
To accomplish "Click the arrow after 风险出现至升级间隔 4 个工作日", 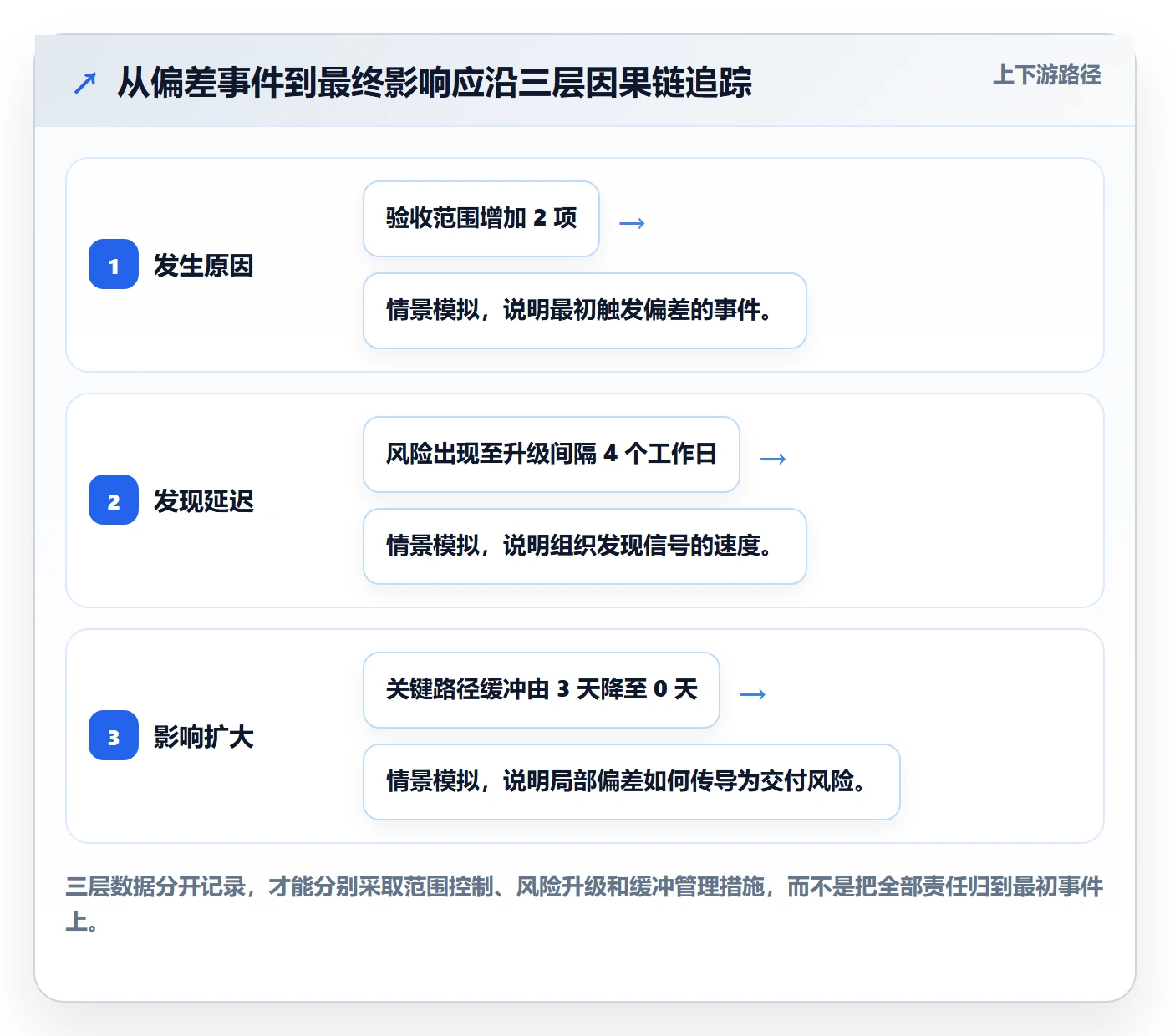I will (773, 459).
